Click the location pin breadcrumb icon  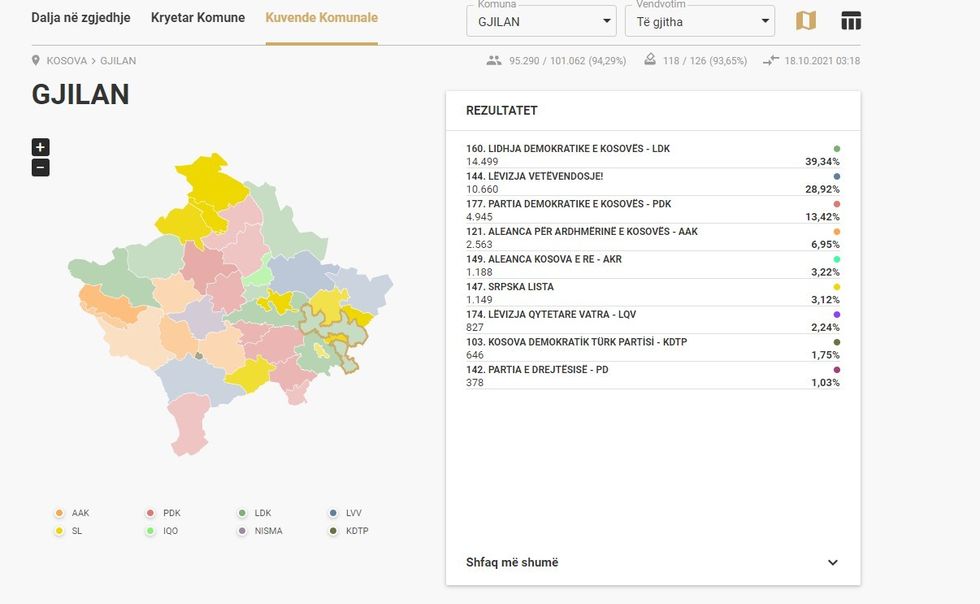click(x=37, y=61)
